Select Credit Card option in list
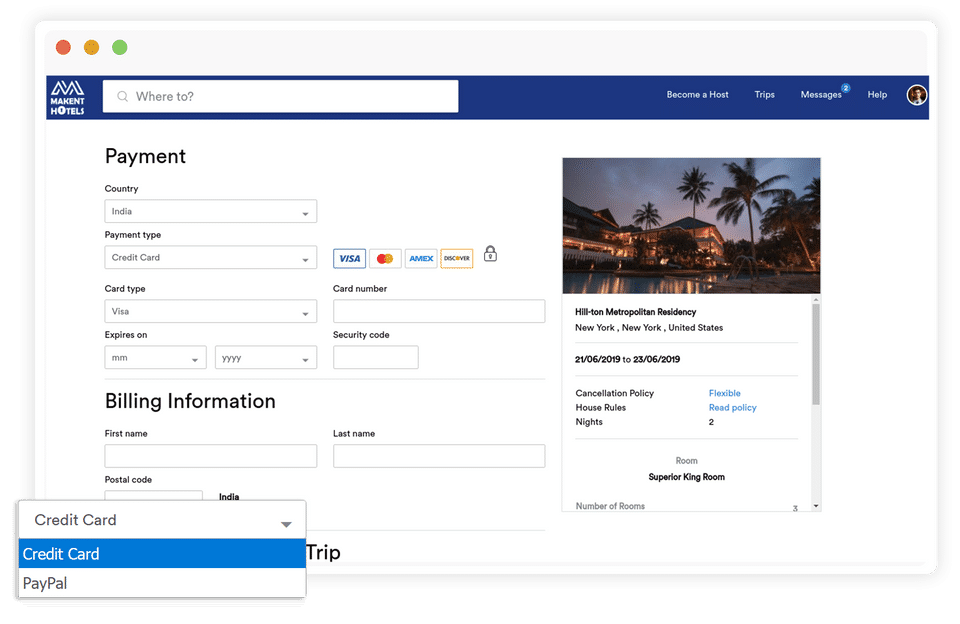 (162, 554)
